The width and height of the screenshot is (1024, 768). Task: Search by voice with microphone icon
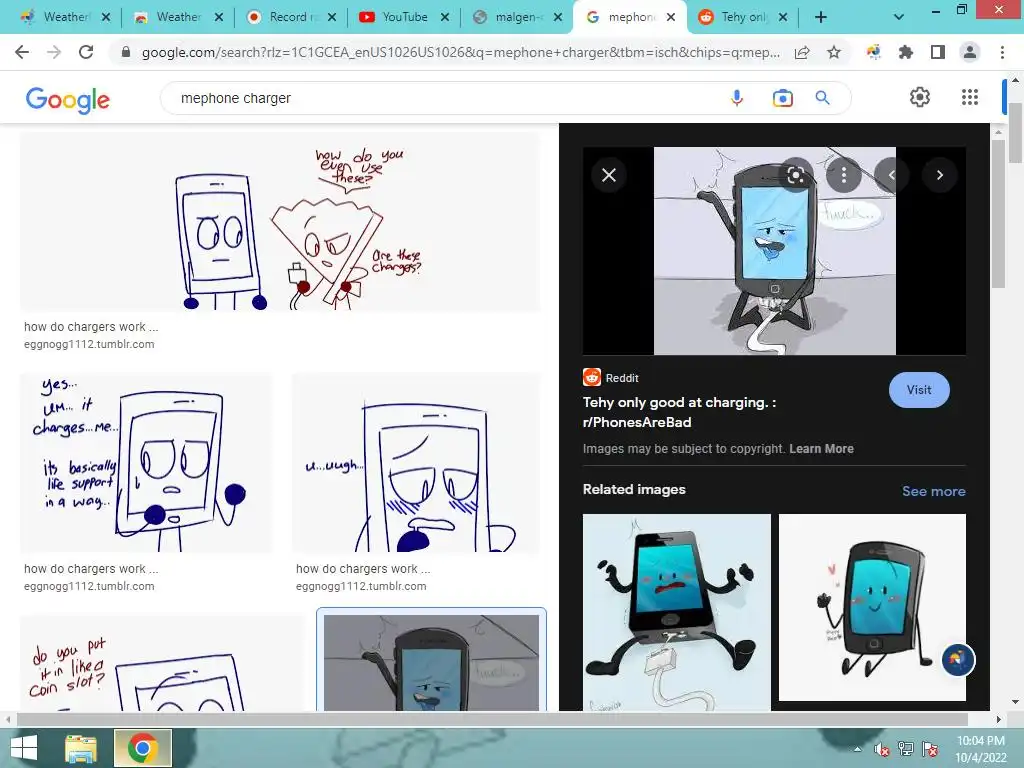737,98
